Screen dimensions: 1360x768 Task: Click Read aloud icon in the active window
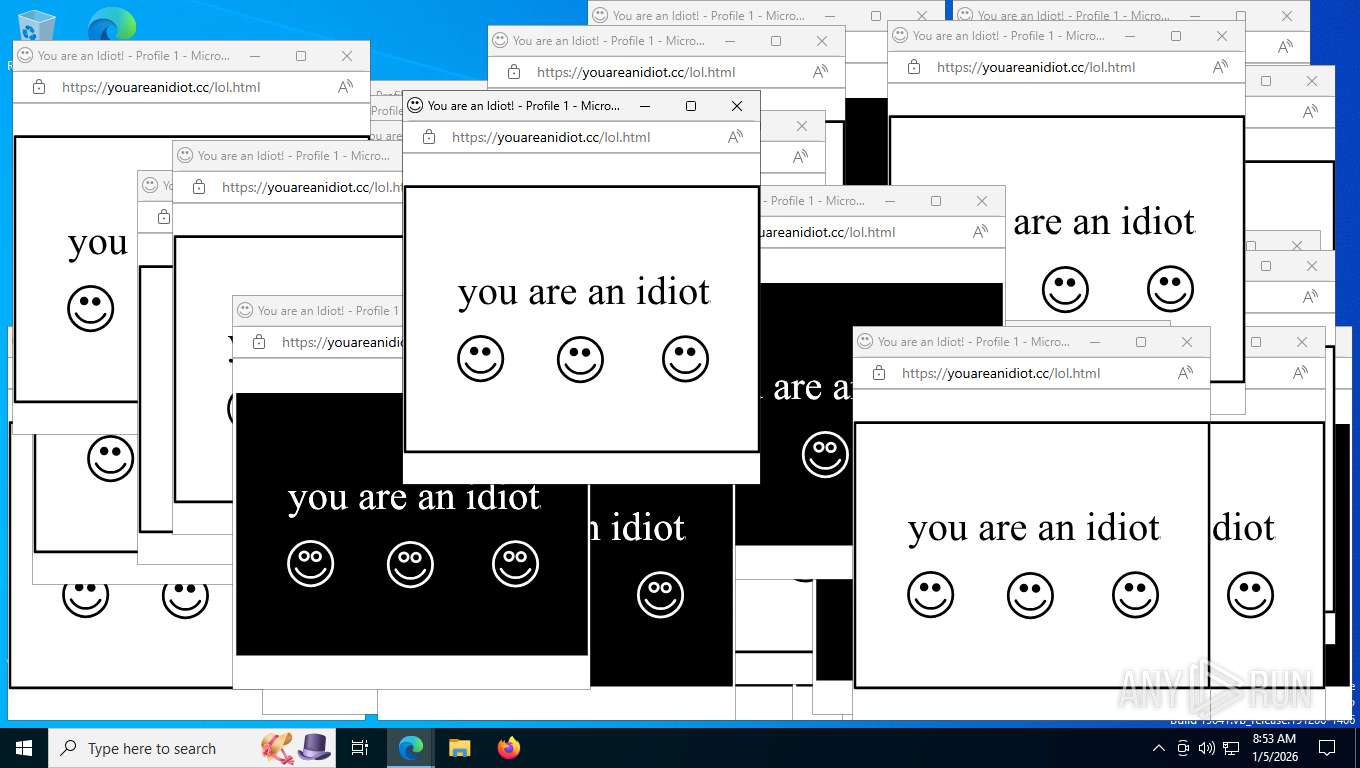(736, 137)
